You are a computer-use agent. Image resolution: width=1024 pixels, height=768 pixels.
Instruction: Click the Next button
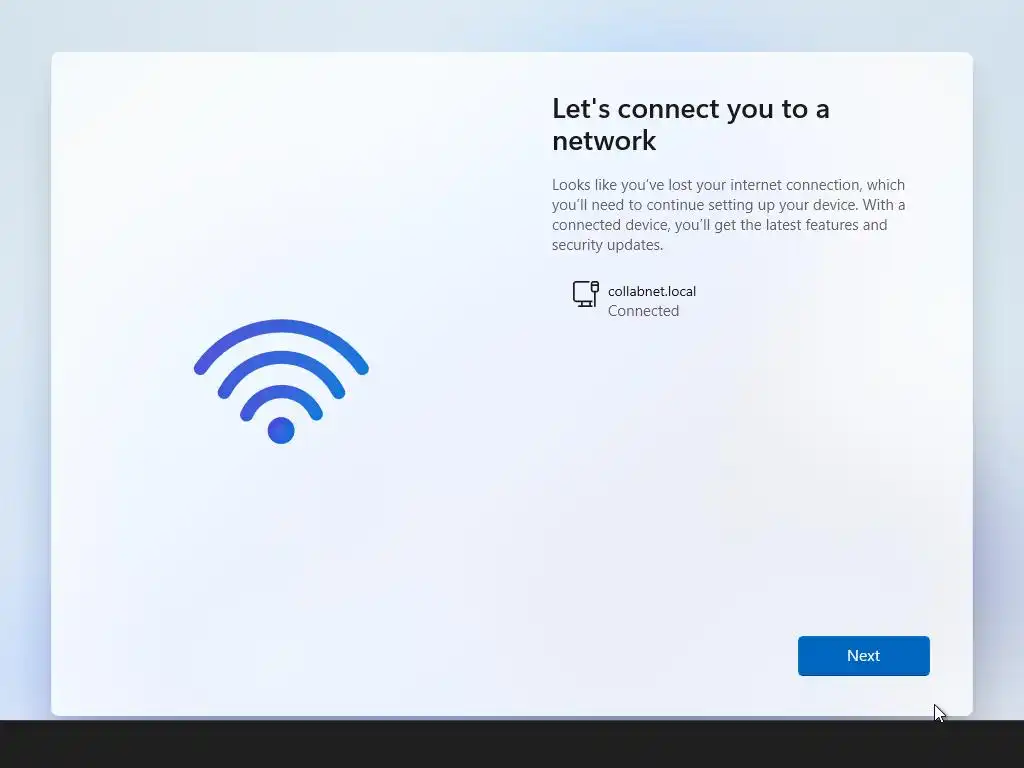point(863,656)
